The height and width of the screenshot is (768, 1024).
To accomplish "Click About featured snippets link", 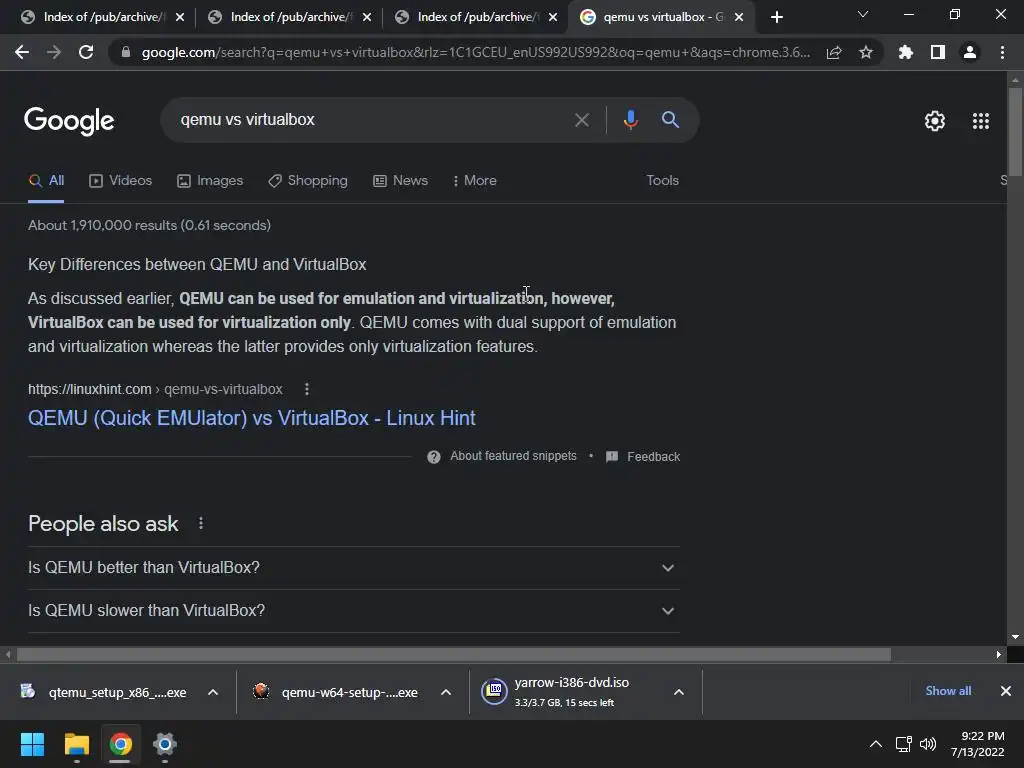I will 513,456.
